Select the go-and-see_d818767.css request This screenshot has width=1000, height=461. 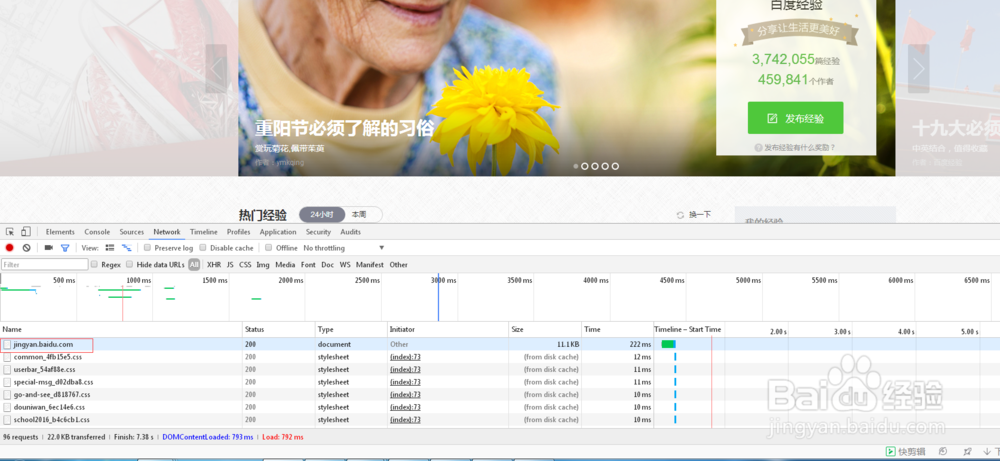pyautogui.click(x=52, y=395)
